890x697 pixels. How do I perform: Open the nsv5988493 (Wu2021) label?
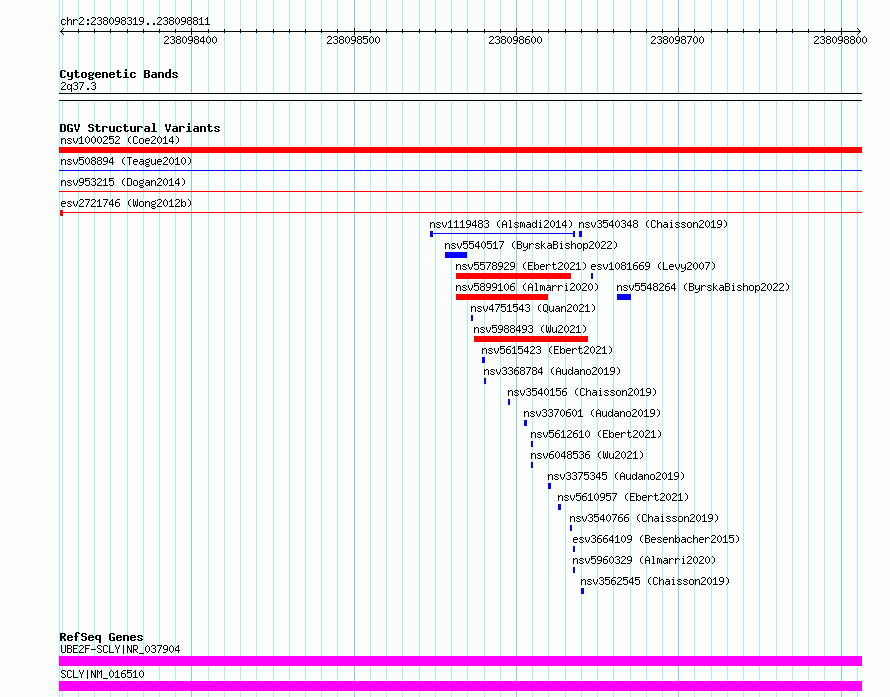click(530, 329)
